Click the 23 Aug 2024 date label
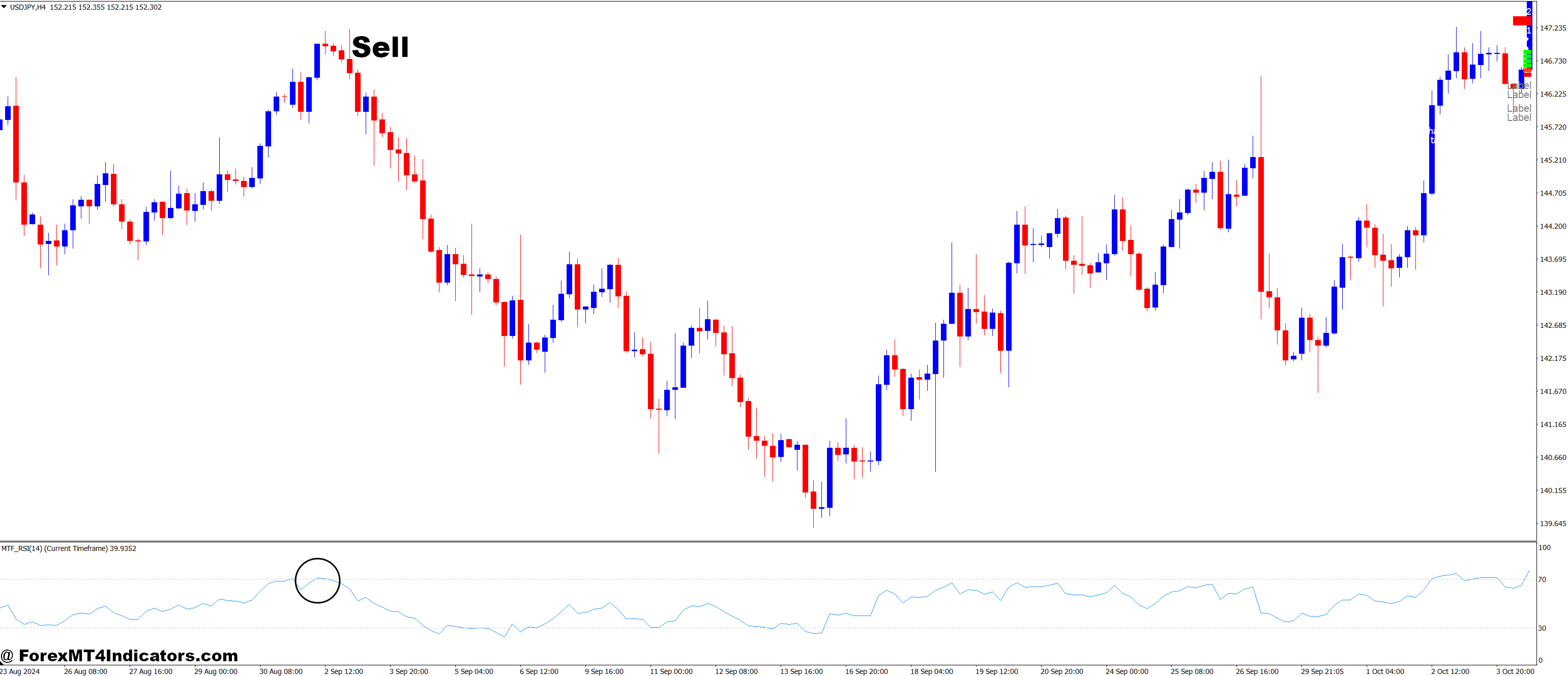 pos(20,672)
